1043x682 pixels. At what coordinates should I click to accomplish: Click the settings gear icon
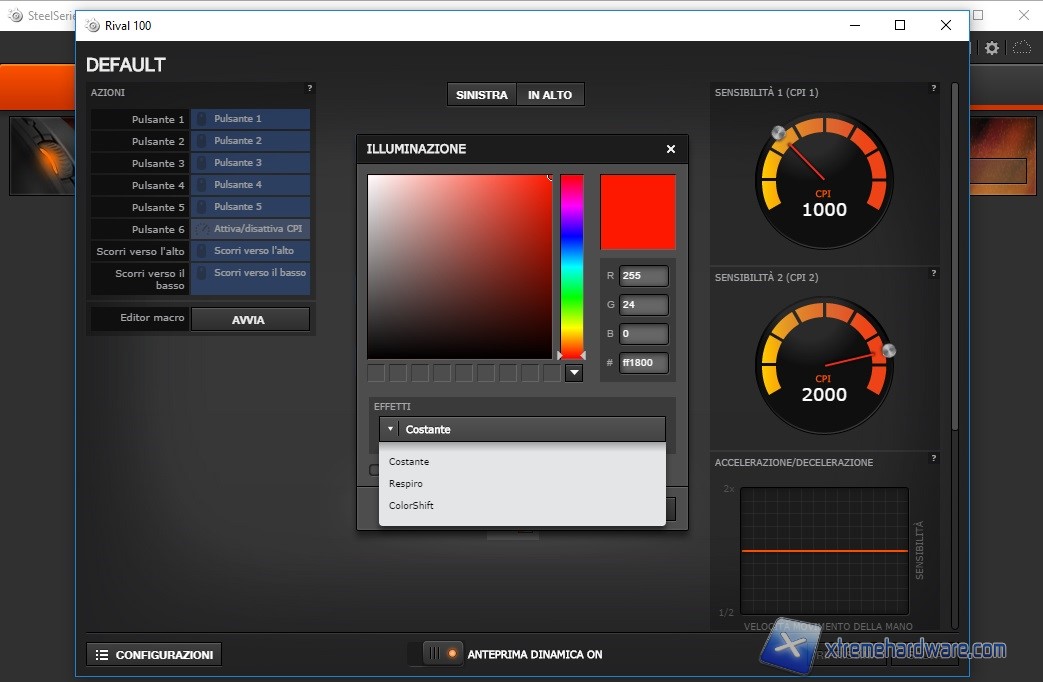pos(992,48)
